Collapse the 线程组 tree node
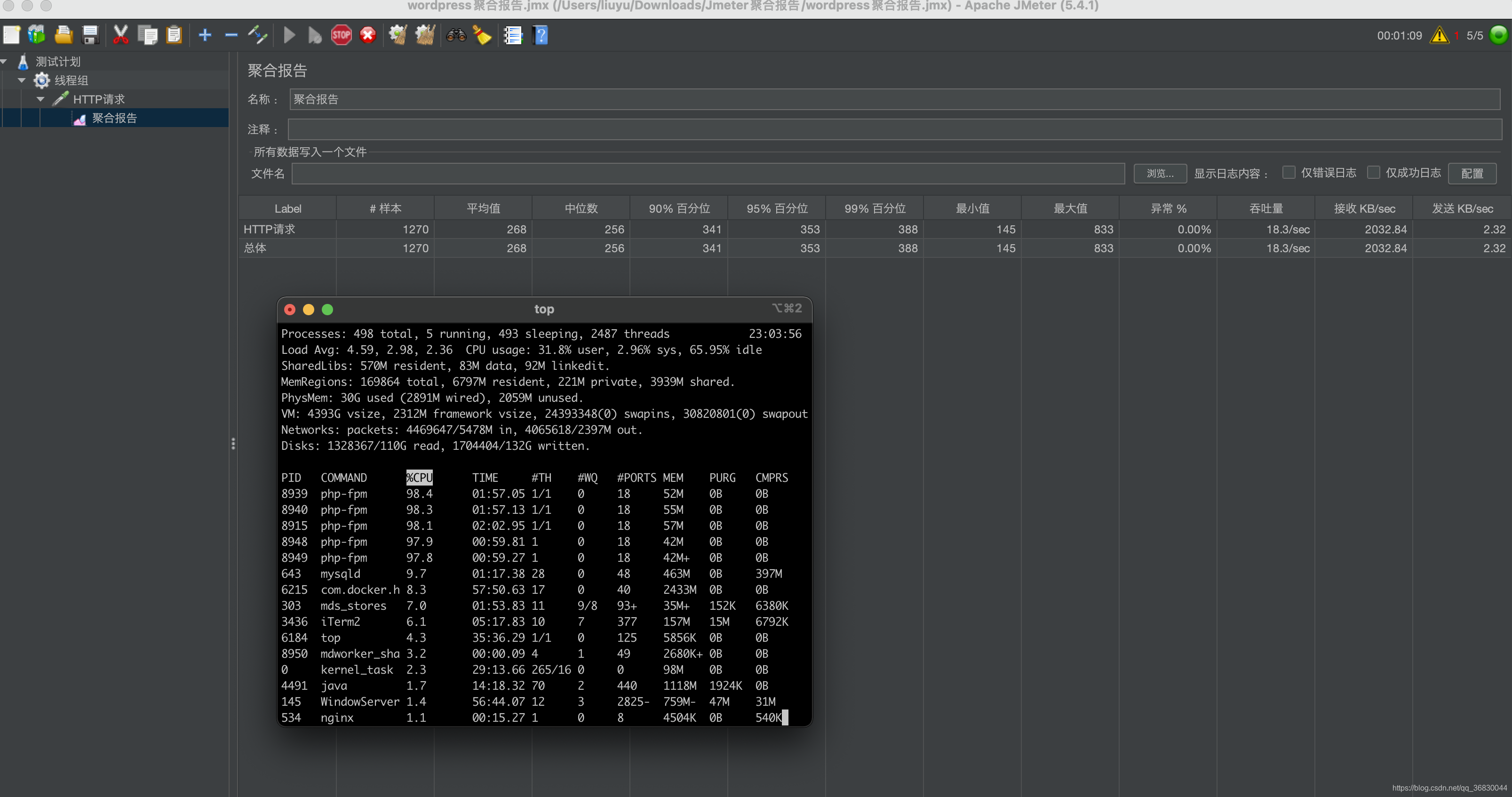Screen dimensions: 1512x797 (22, 80)
